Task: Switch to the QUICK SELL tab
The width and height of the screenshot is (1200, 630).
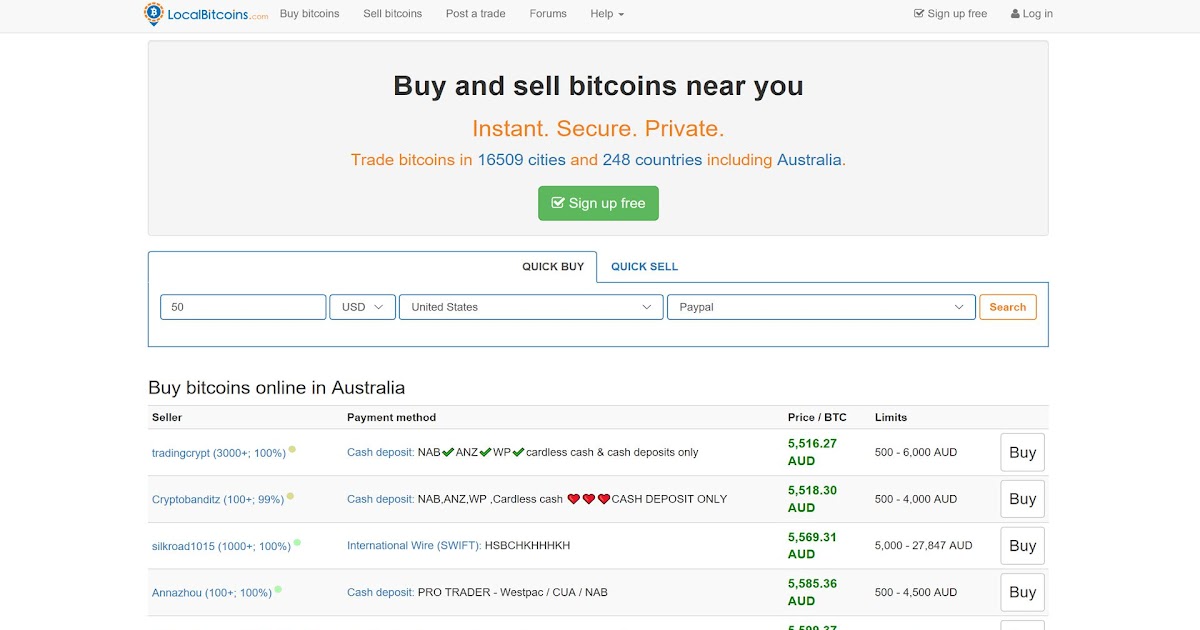Action: tap(644, 266)
